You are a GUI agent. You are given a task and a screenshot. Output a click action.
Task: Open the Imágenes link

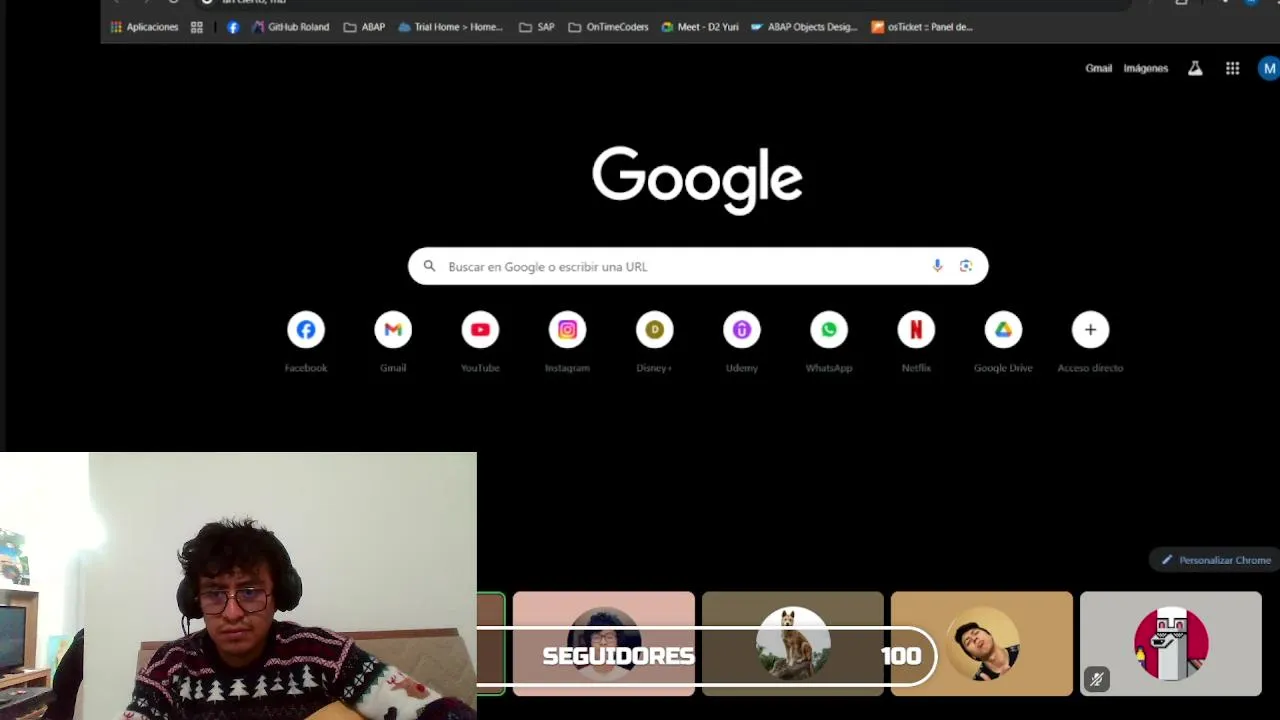1145,68
